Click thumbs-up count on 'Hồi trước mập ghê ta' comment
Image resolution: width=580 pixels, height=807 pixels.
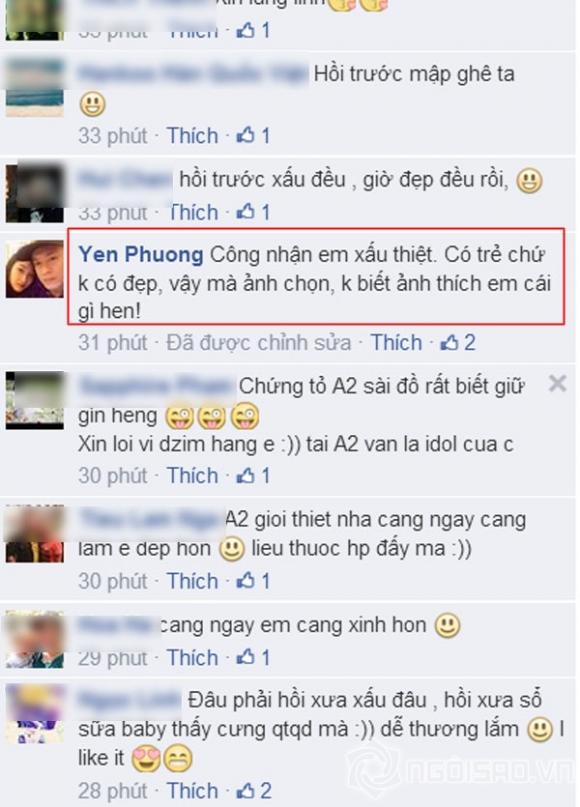[x=253, y=136]
